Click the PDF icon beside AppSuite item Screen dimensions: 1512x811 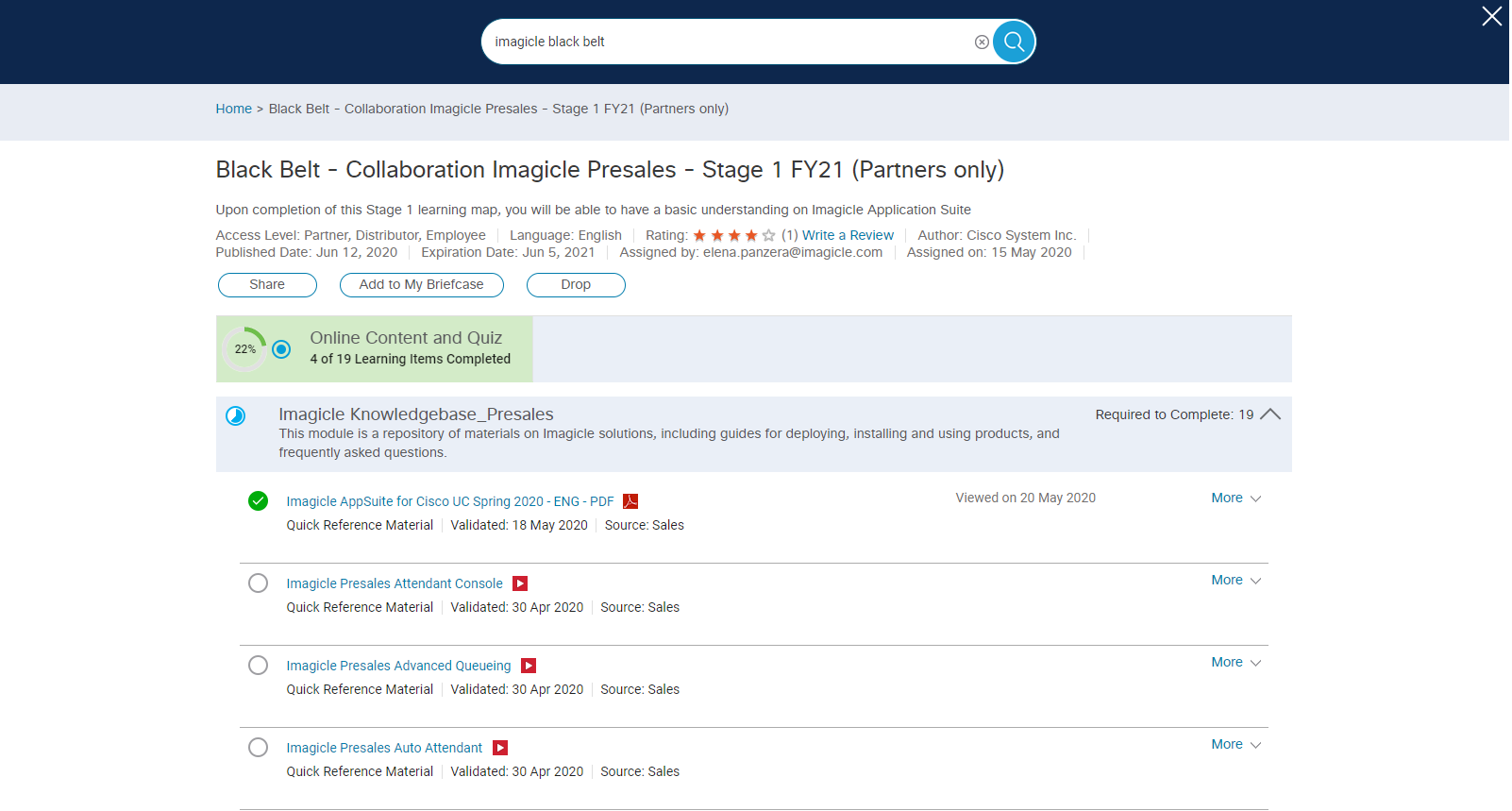pyautogui.click(x=630, y=501)
